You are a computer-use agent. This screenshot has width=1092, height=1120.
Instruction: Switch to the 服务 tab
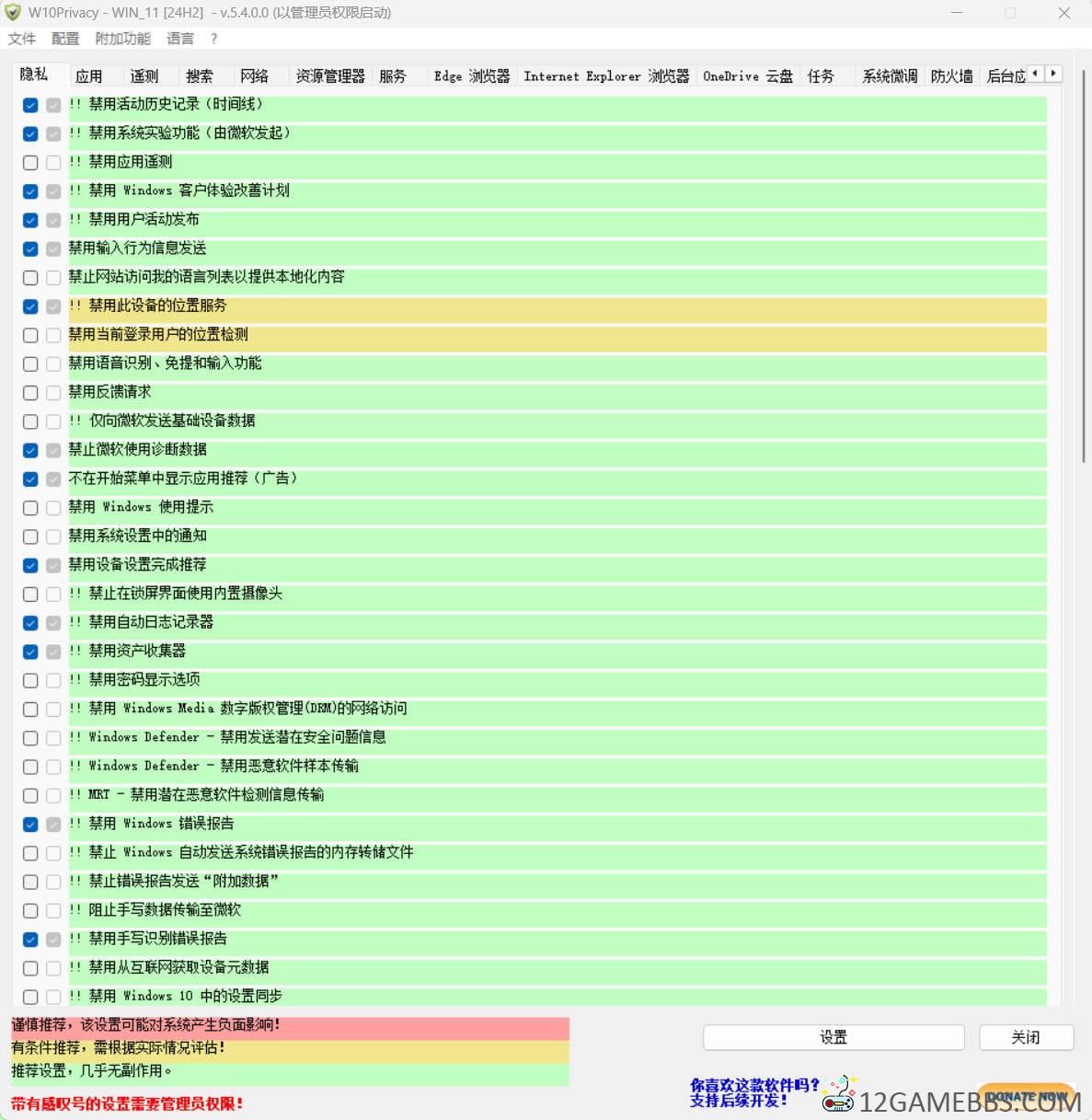click(393, 76)
